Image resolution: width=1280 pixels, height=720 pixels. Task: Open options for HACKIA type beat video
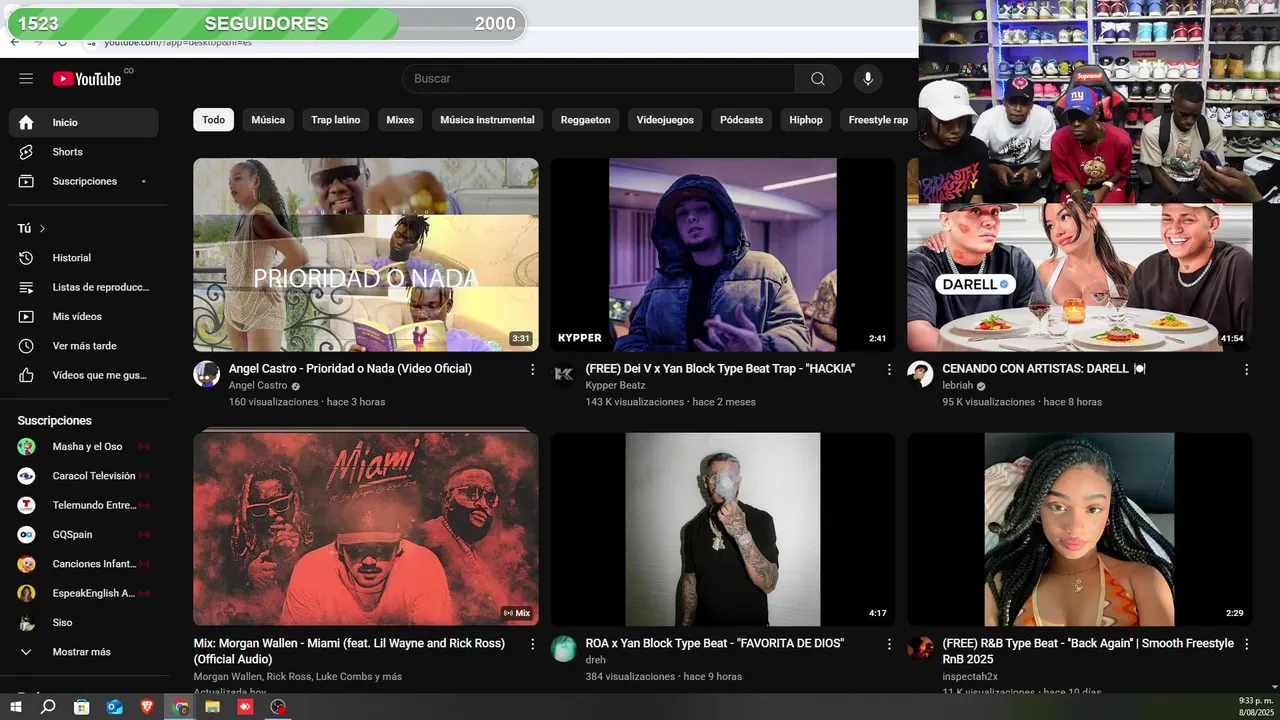pos(889,370)
